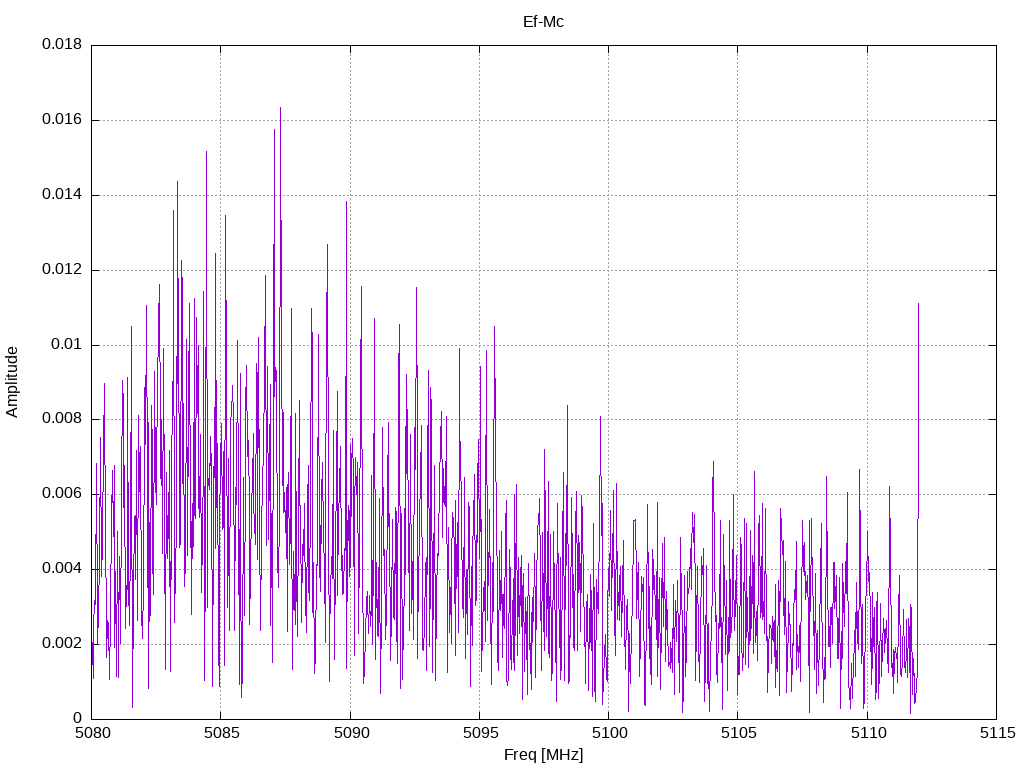Select the 5085 x-axis tick label
This screenshot has width=1024, height=768.
[x=220, y=733]
